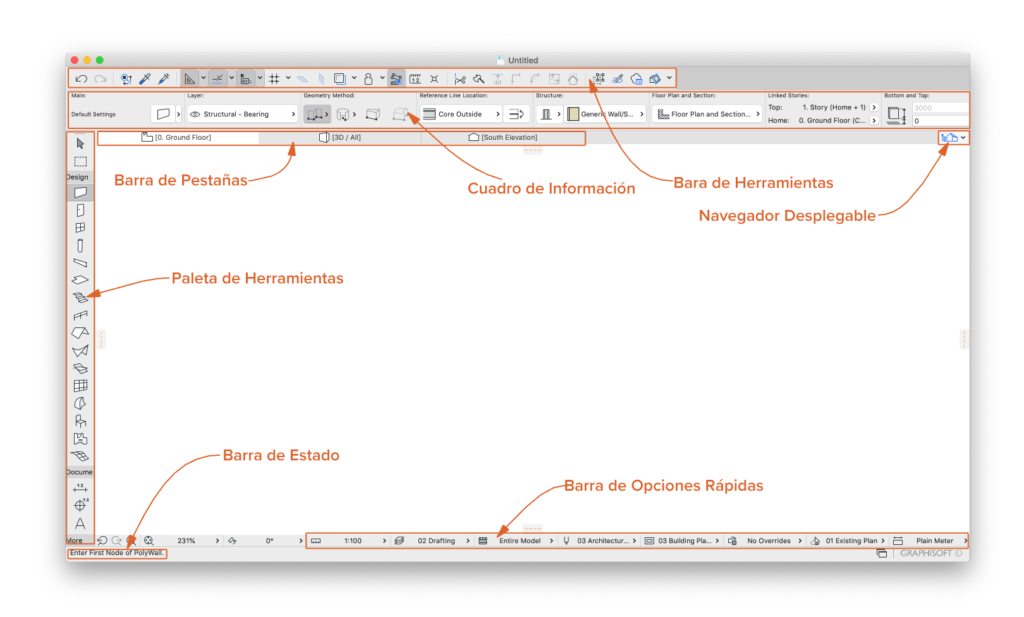1024x617 pixels.
Task: Choose the Door tool
Action: (x=80, y=210)
